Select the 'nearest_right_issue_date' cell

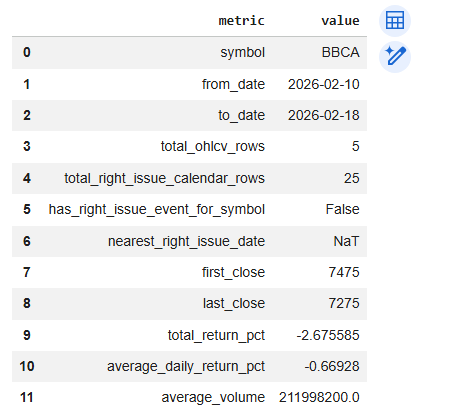[x=186, y=241]
